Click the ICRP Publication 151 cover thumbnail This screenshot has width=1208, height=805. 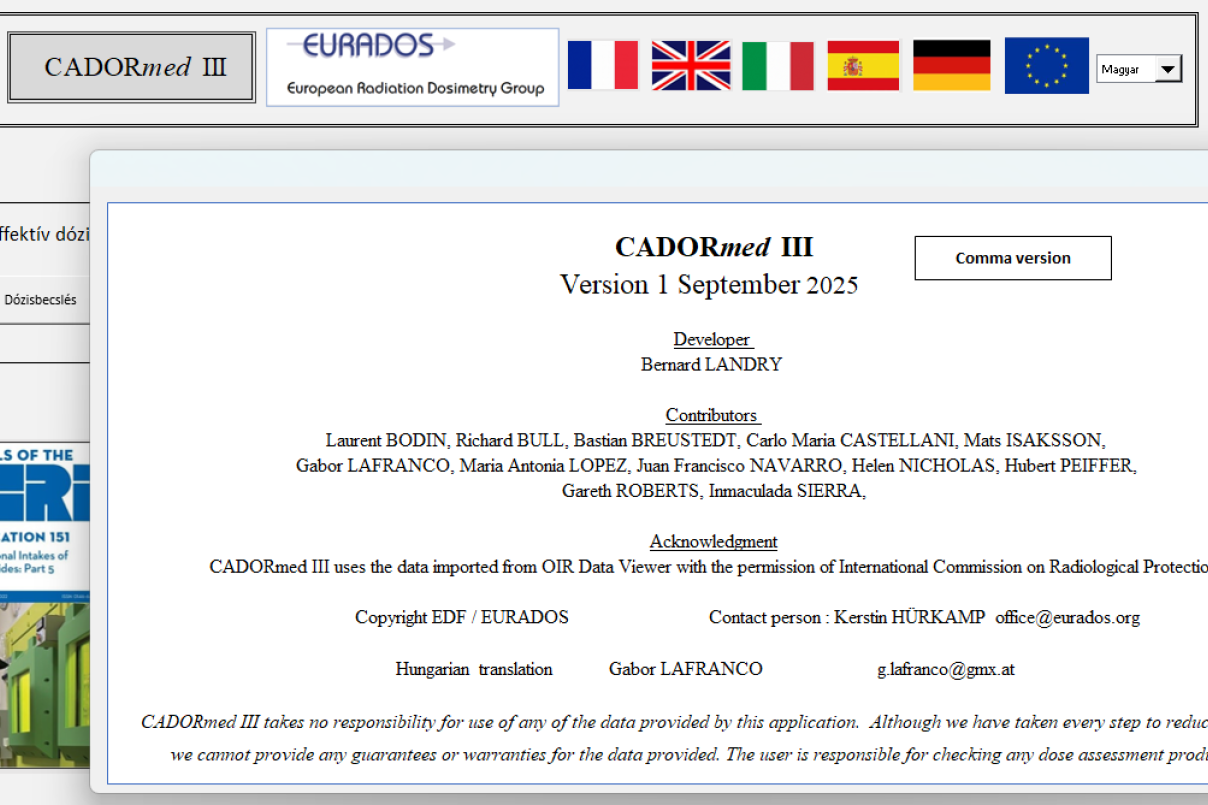click(45, 605)
